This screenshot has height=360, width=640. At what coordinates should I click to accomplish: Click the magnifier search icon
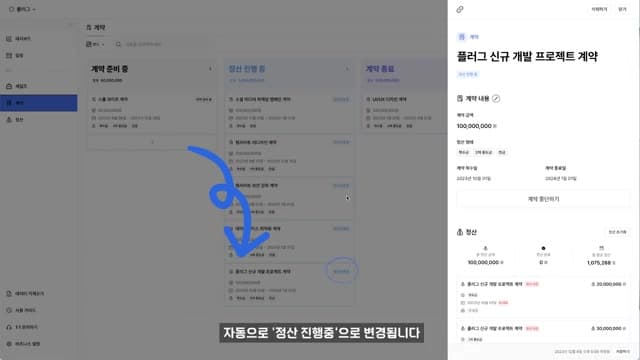(118, 44)
